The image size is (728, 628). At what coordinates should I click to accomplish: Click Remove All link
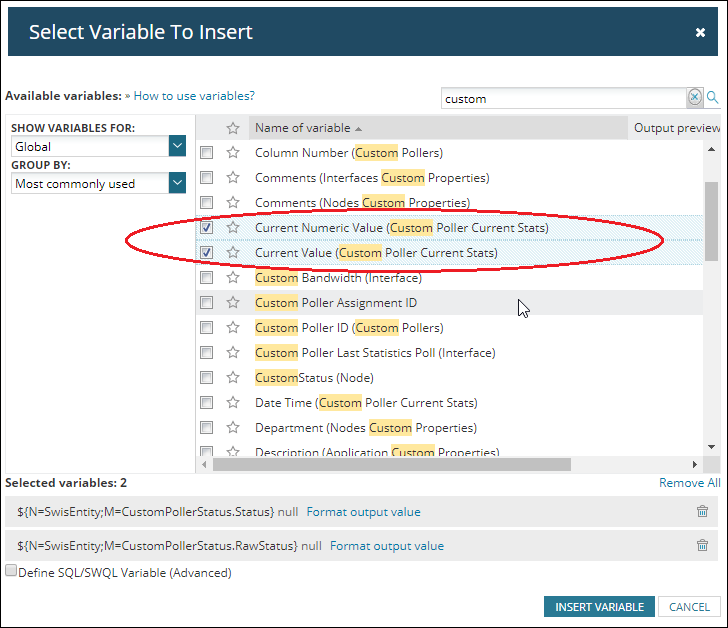689,483
